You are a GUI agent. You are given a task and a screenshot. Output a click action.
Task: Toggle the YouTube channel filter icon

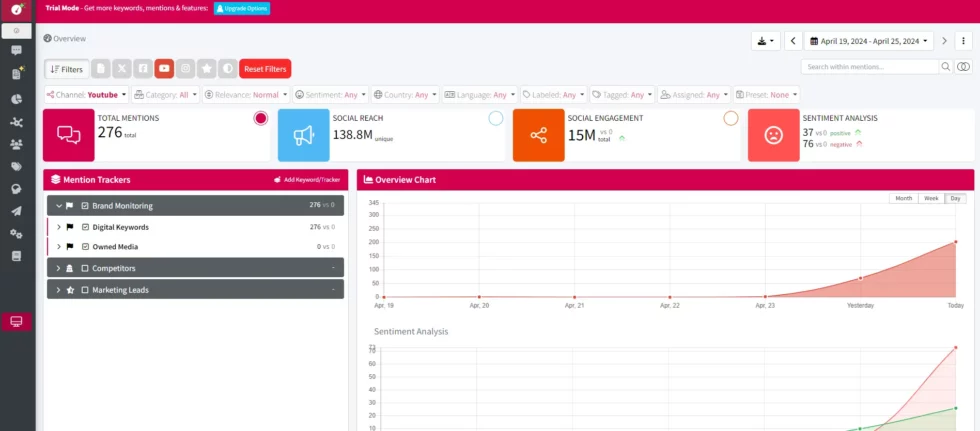[164, 69]
